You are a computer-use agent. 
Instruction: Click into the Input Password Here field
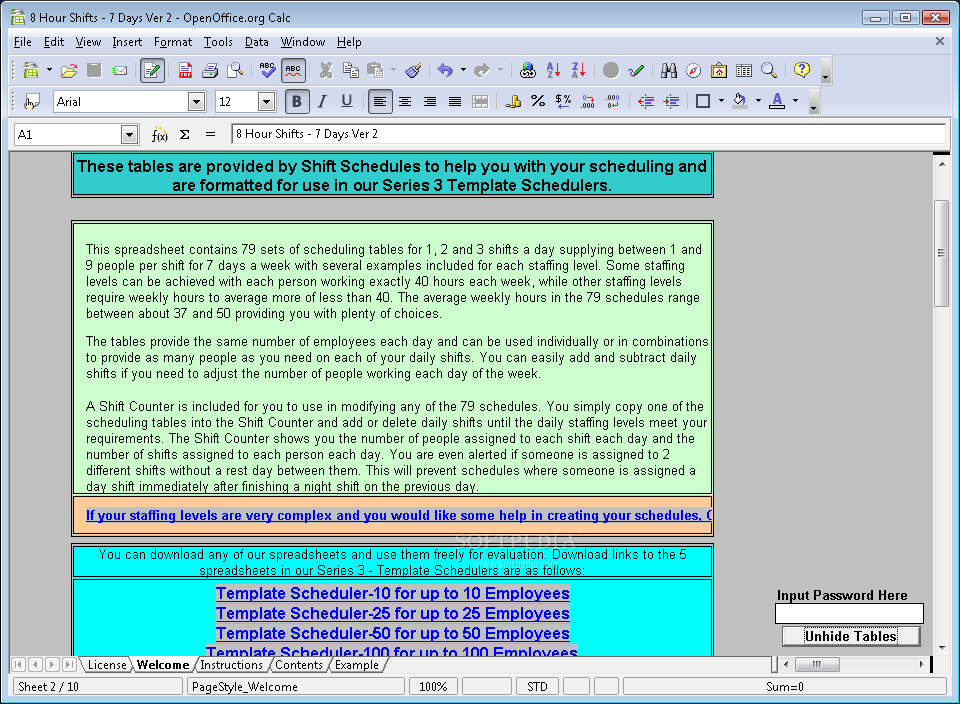pos(849,613)
